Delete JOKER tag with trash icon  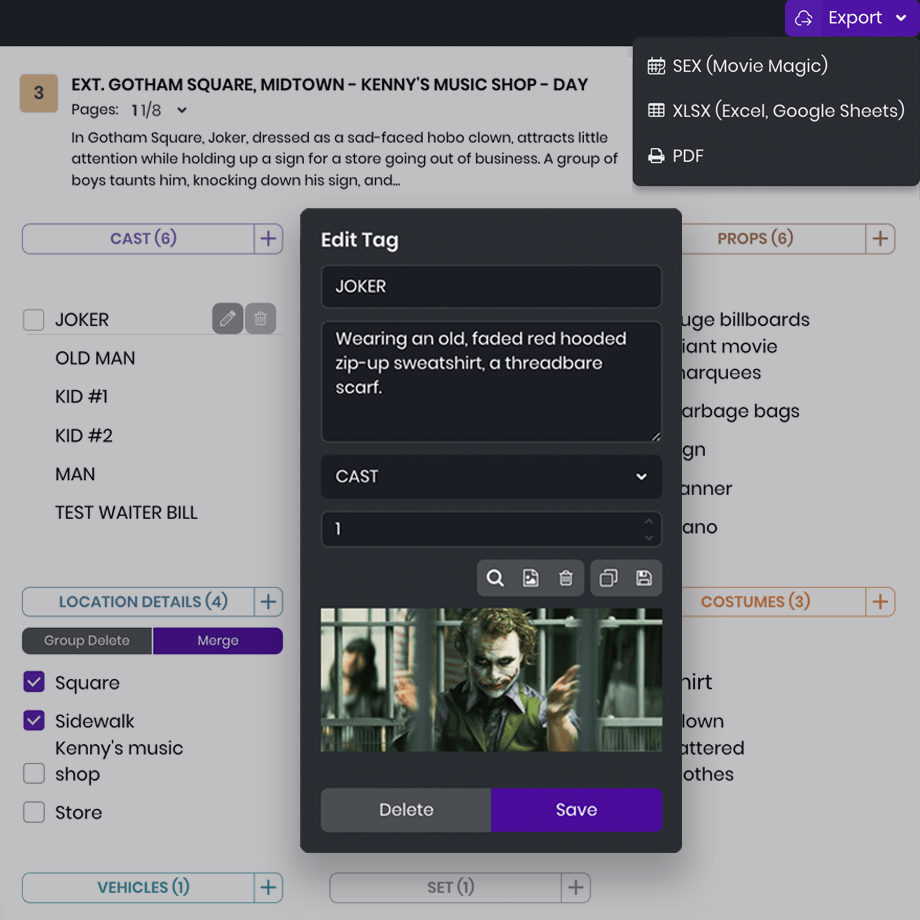[261, 319]
